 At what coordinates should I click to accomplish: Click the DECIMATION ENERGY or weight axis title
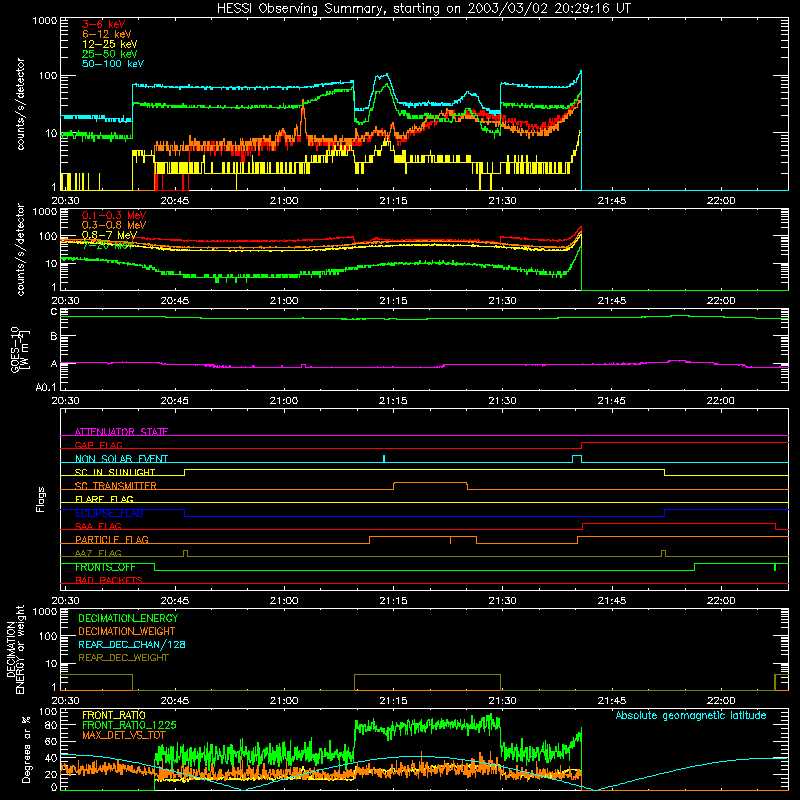[x=15, y=650]
